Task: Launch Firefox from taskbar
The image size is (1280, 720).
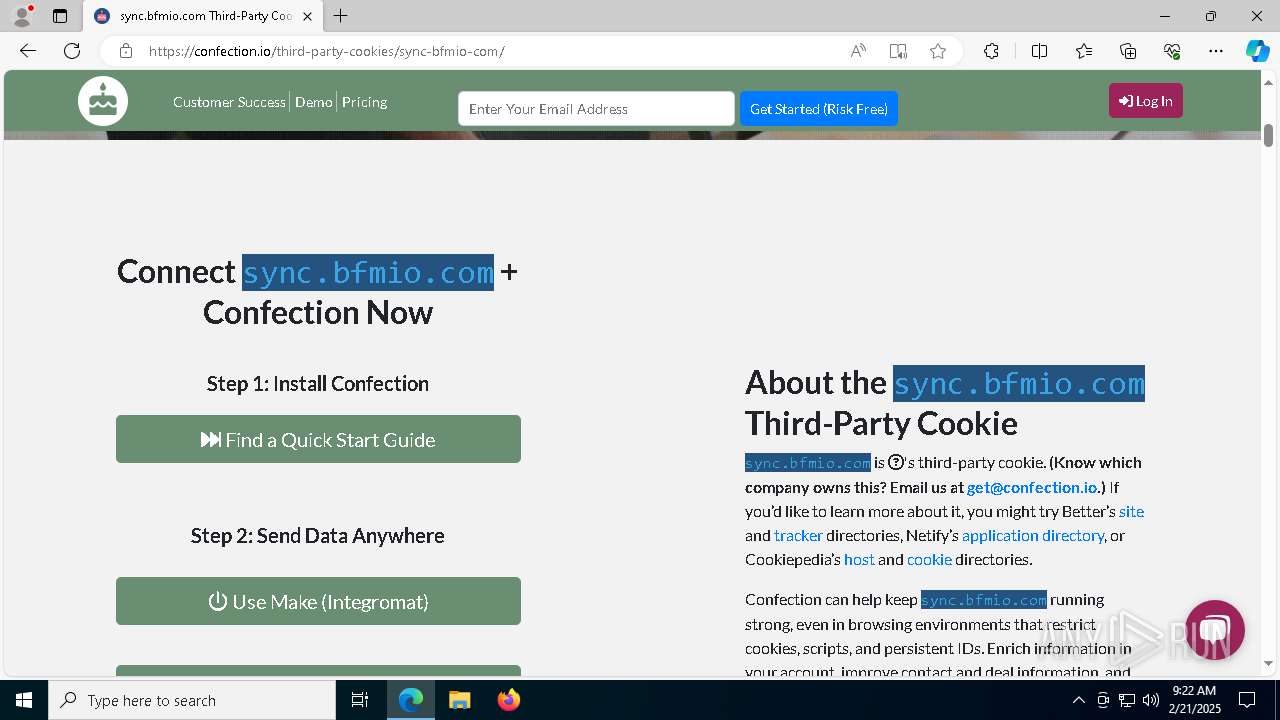Action: 508,700
